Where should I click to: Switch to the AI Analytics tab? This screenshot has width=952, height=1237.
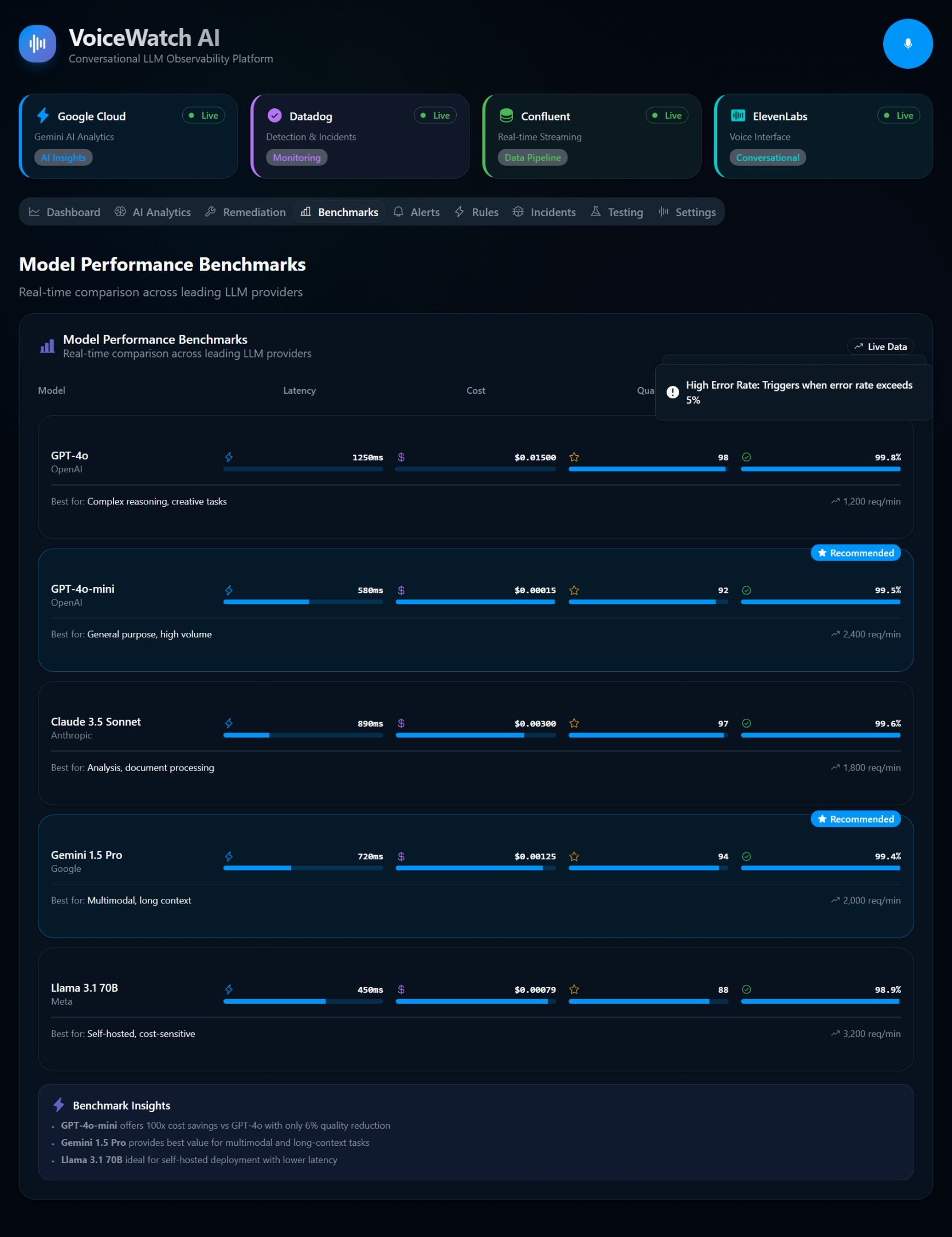point(152,212)
